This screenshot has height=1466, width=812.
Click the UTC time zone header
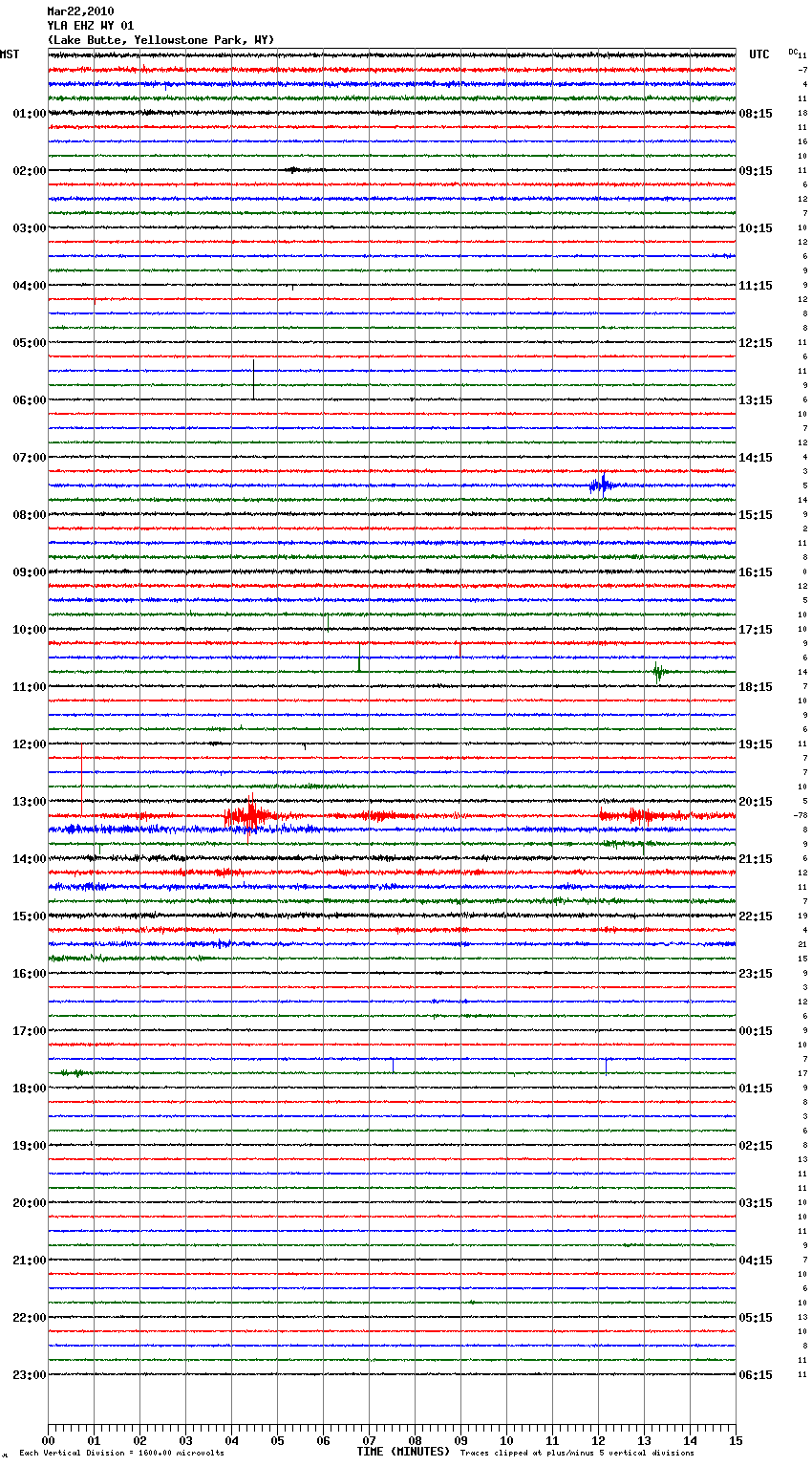pyautogui.click(x=759, y=54)
